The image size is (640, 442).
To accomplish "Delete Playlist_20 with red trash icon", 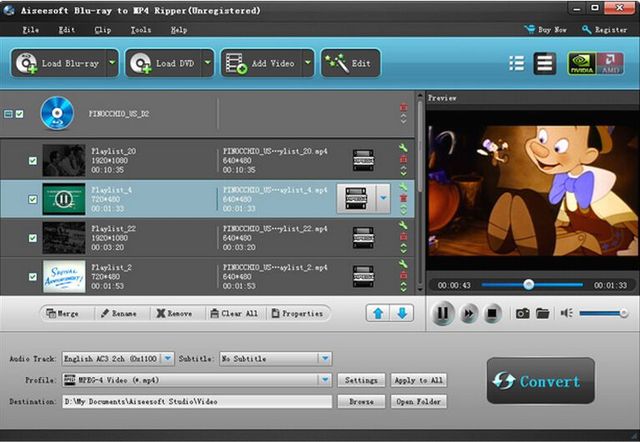I will [403, 159].
